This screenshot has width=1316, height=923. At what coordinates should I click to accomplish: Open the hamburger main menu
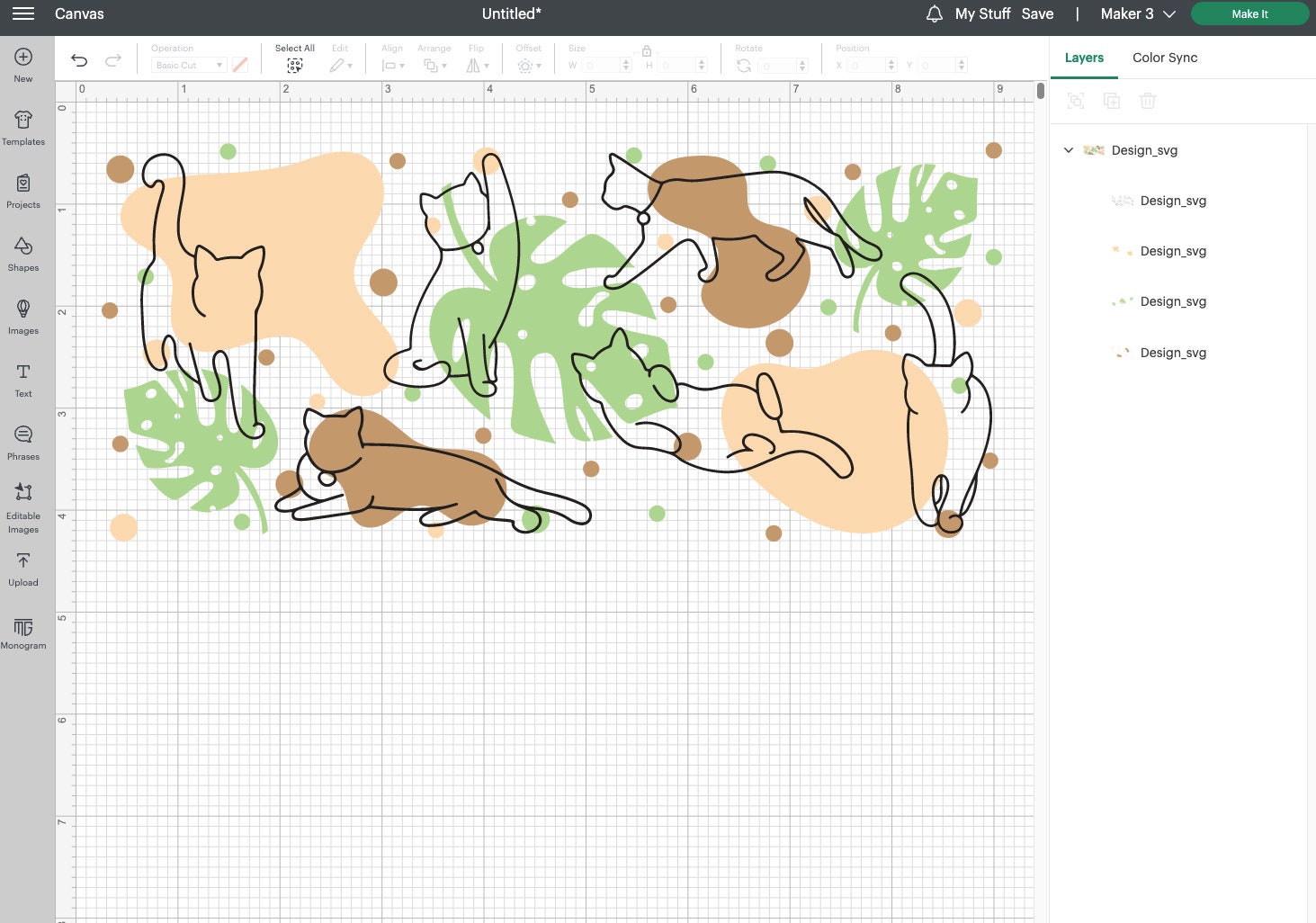coord(23,13)
